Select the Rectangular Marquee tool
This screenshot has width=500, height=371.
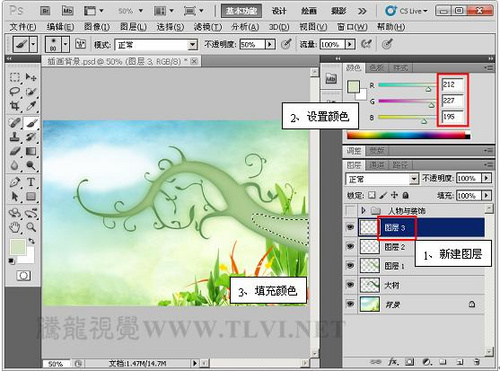click(x=15, y=77)
